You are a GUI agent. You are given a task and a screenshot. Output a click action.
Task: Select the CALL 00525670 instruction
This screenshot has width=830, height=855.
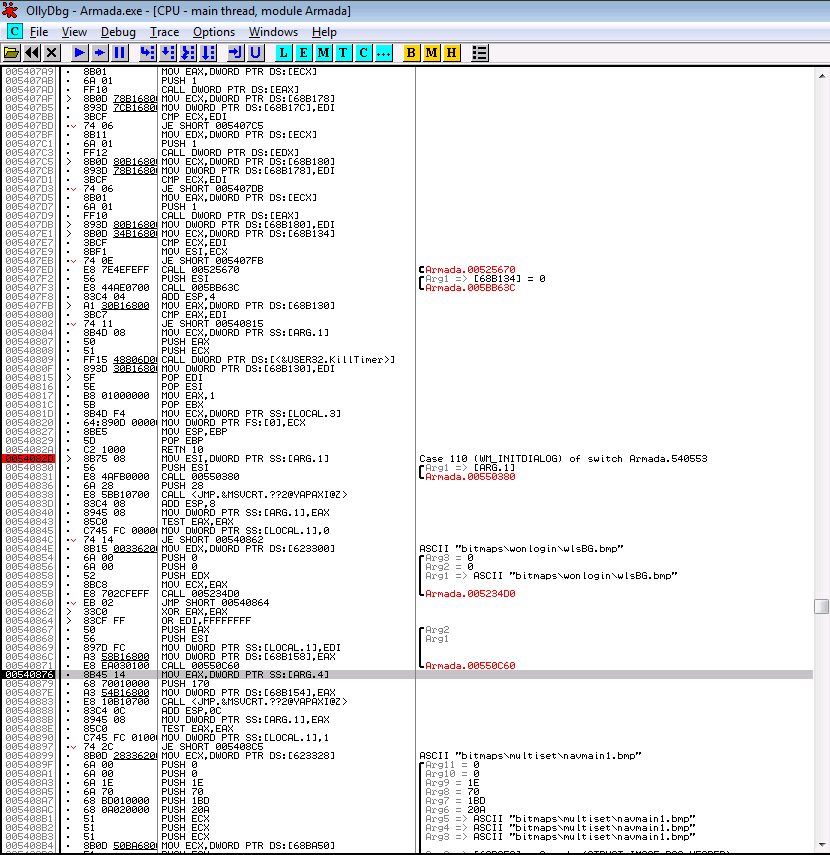[200, 270]
